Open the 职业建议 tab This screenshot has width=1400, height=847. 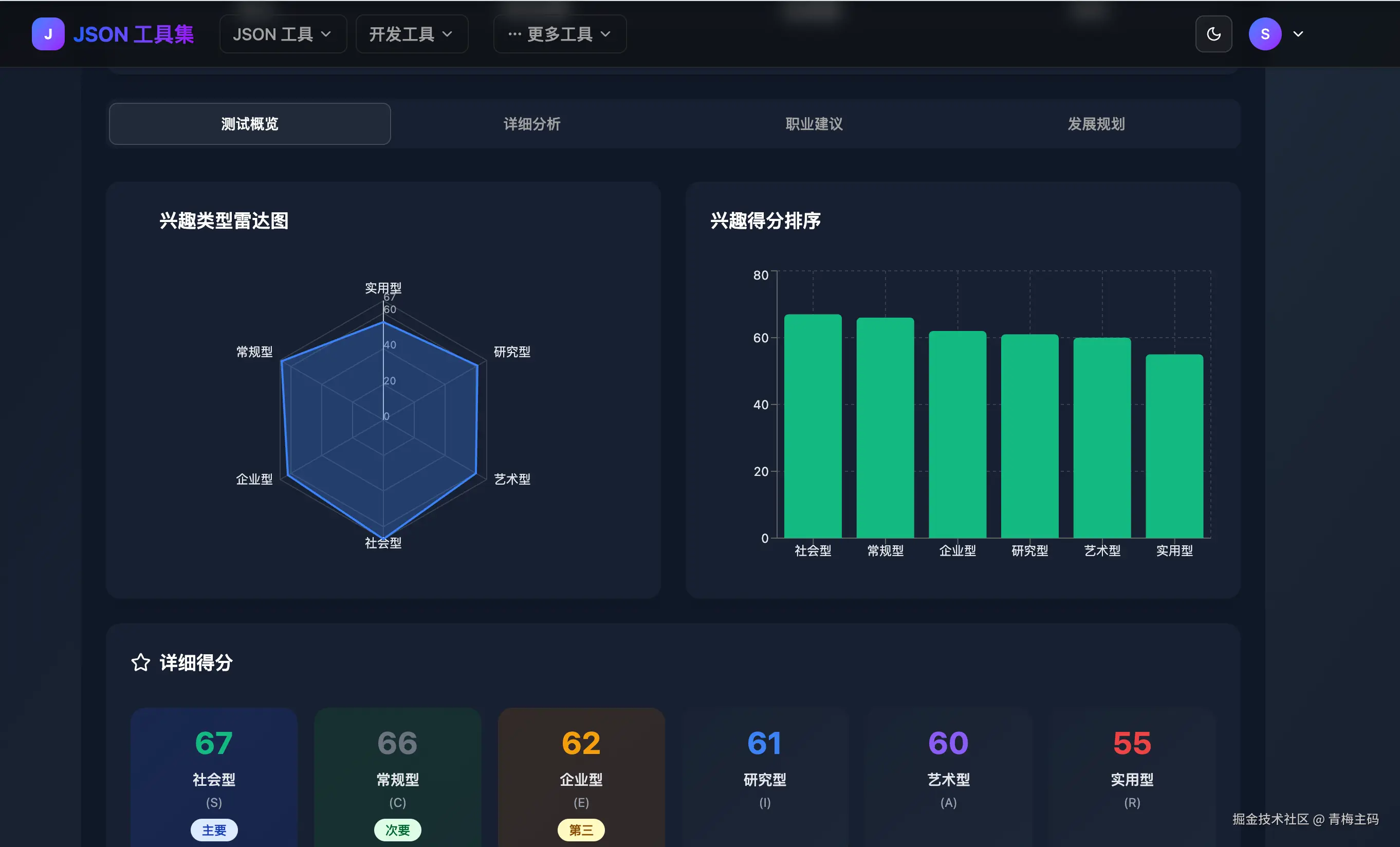[814, 124]
